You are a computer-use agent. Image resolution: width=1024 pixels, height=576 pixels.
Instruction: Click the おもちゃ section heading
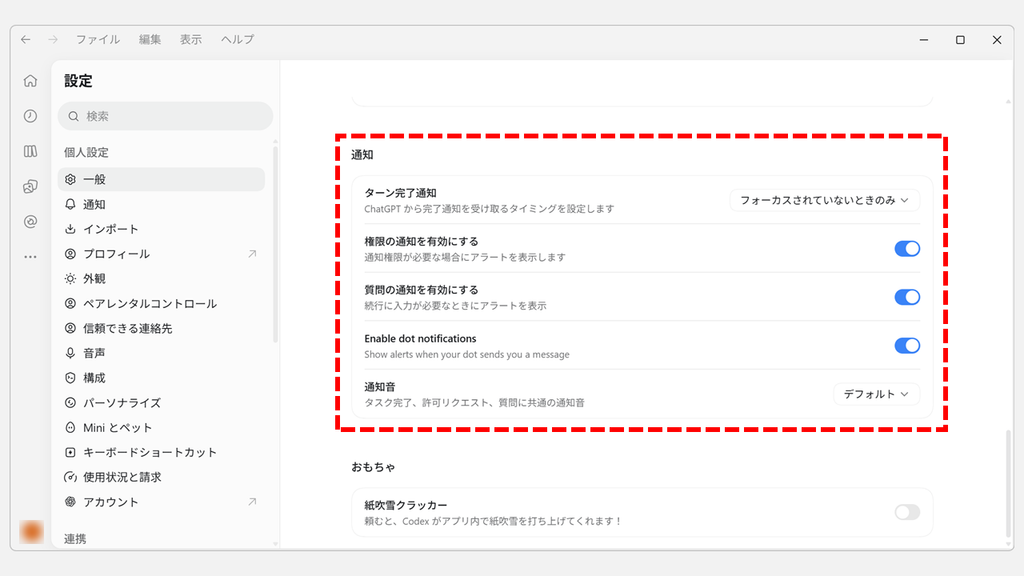[x=373, y=467]
